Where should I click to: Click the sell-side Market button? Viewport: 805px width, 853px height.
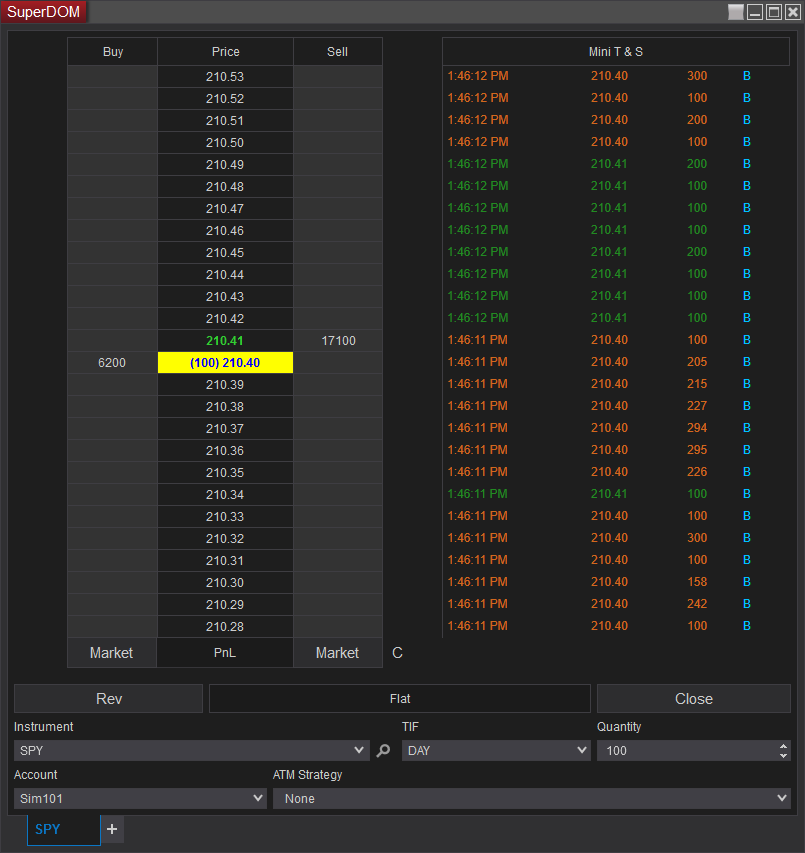(337, 652)
